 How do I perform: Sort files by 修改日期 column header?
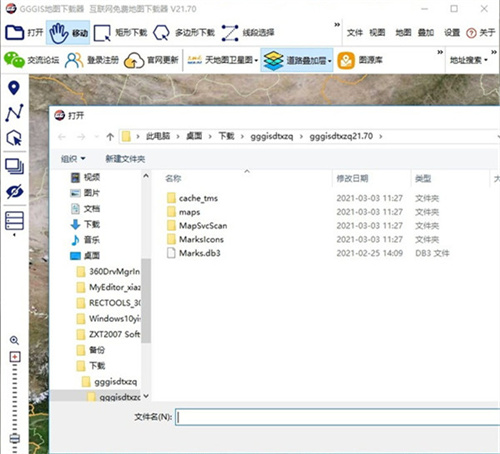[352, 179]
